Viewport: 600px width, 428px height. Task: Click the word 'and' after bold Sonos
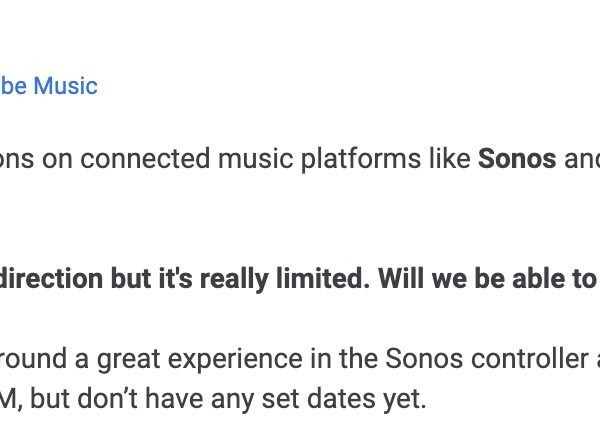pyautogui.click(x=583, y=159)
